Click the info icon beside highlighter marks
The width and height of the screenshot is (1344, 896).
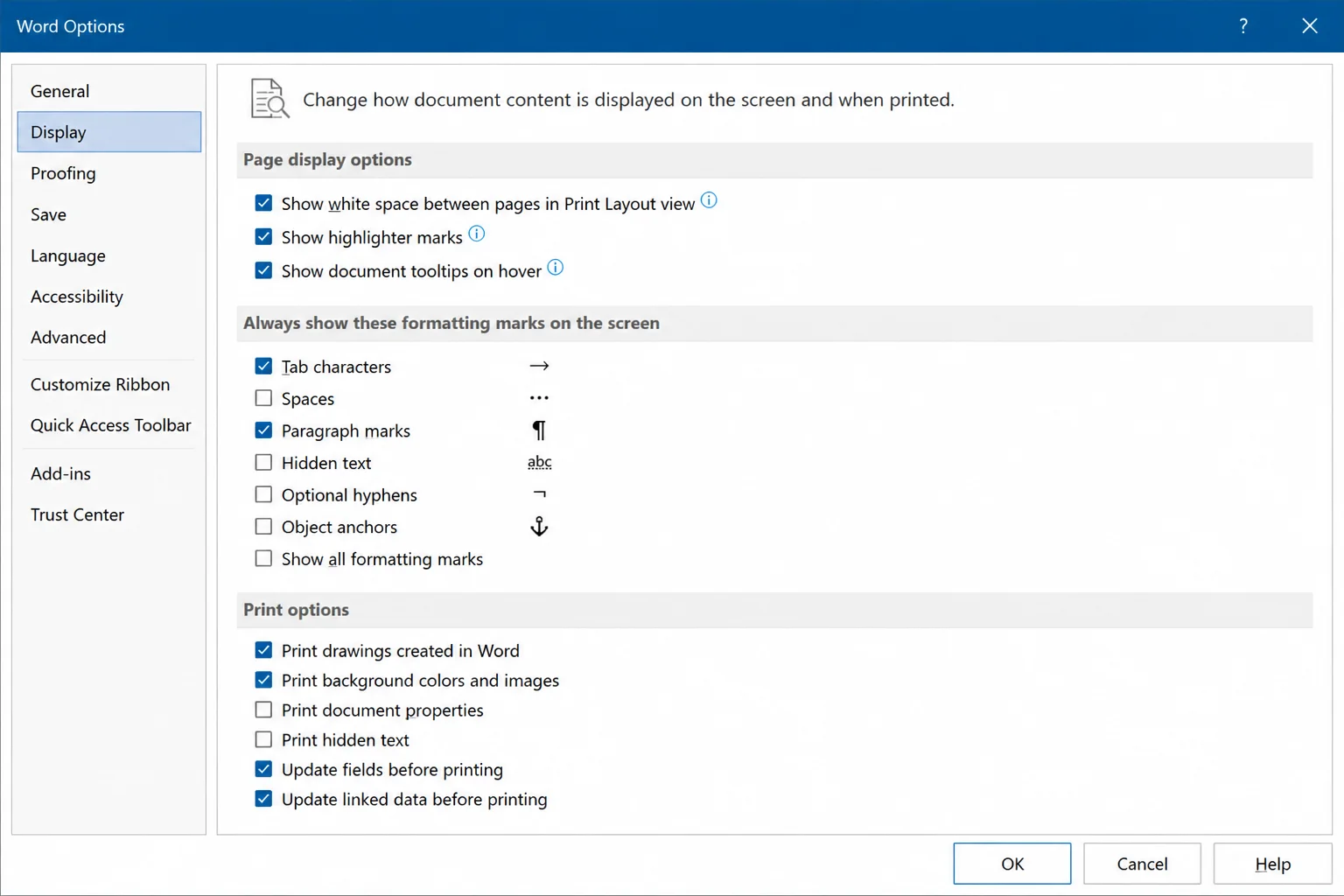[x=476, y=234]
